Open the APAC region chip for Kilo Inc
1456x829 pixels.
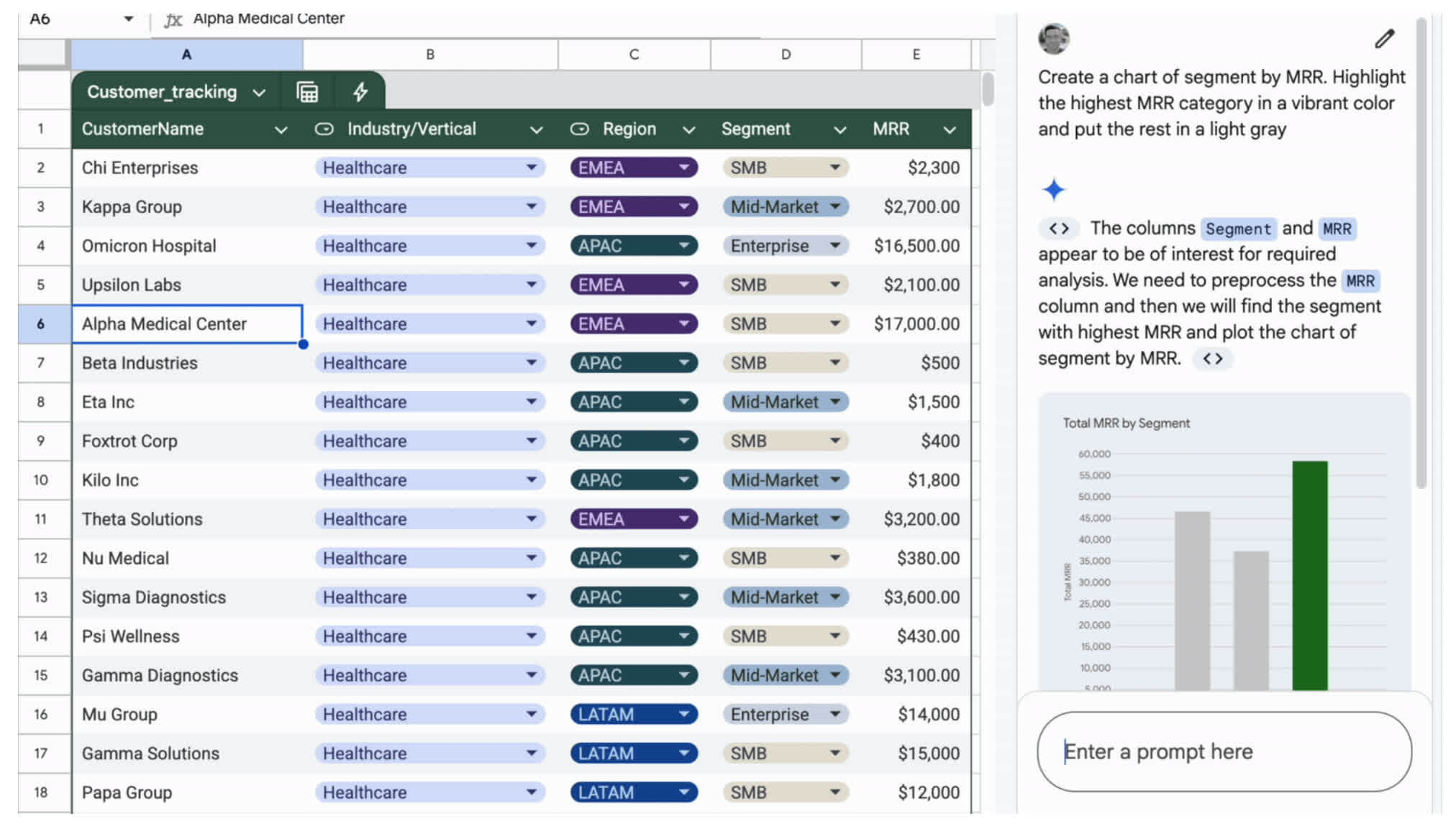click(x=634, y=480)
